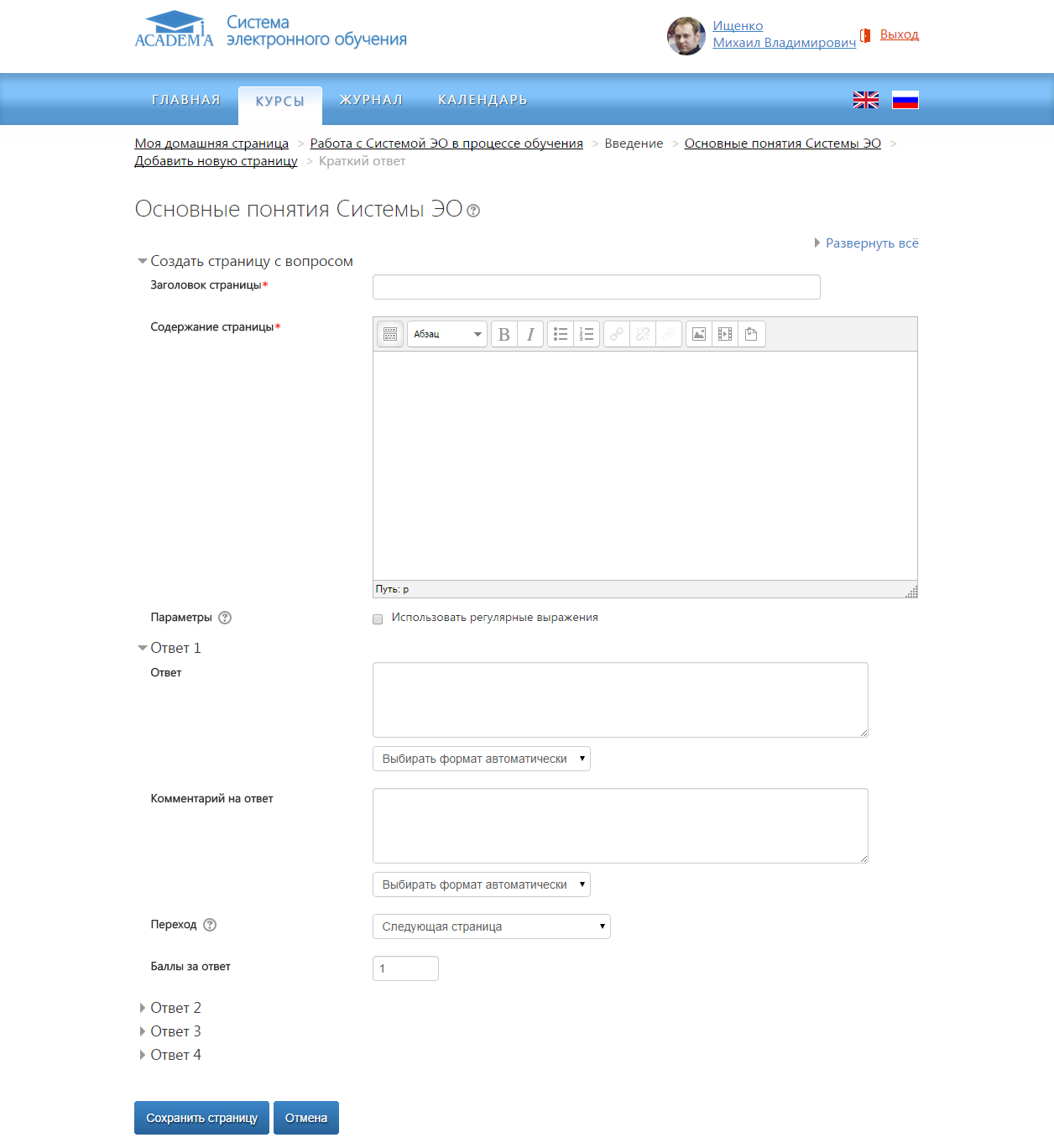Image resolution: width=1054 pixels, height=1148 pixels.
Task: Insert a numbered list
Action: point(587,334)
